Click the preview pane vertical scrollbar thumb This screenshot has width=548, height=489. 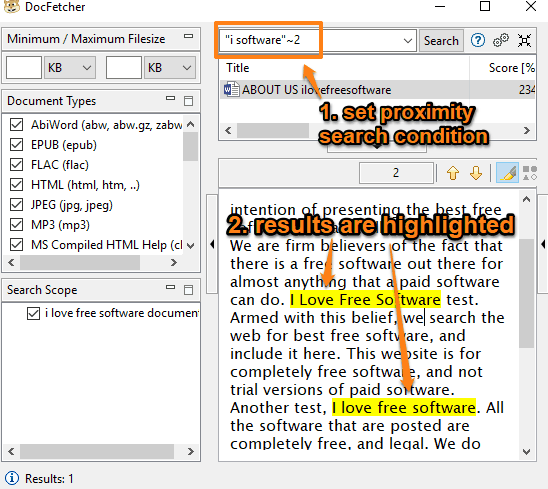pyautogui.click(x=526, y=293)
